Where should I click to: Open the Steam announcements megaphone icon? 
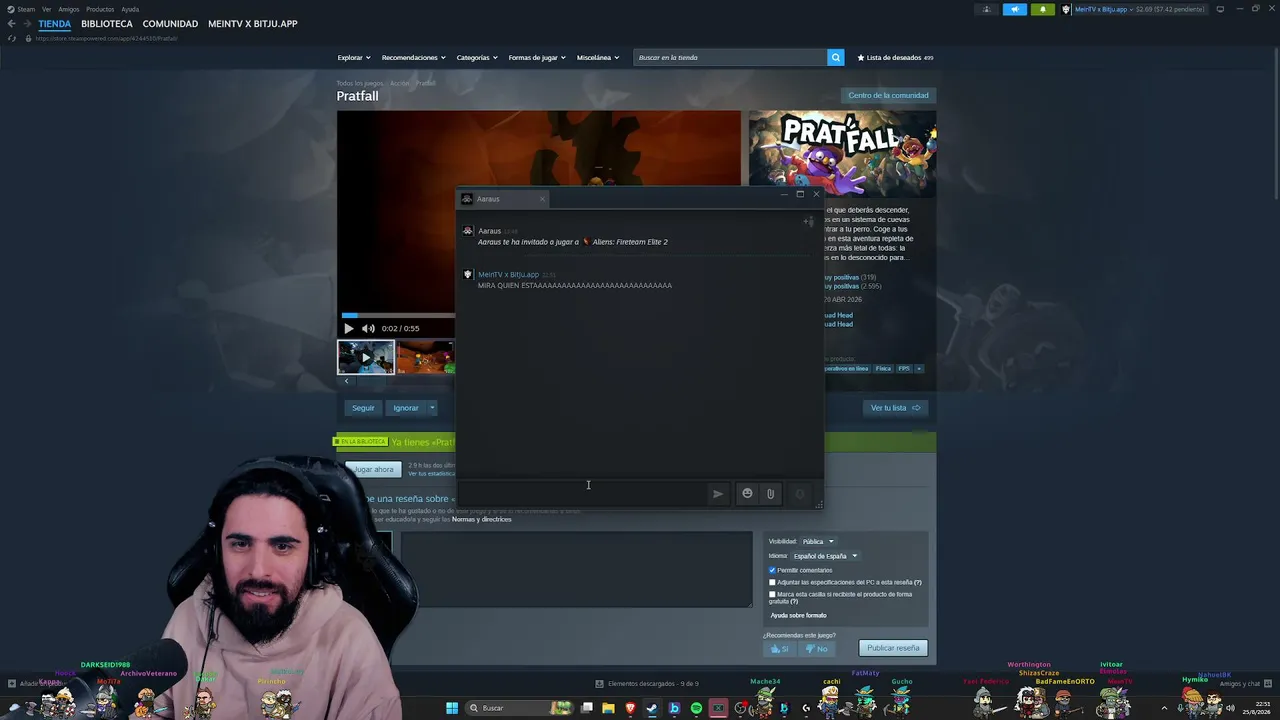point(1014,9)
